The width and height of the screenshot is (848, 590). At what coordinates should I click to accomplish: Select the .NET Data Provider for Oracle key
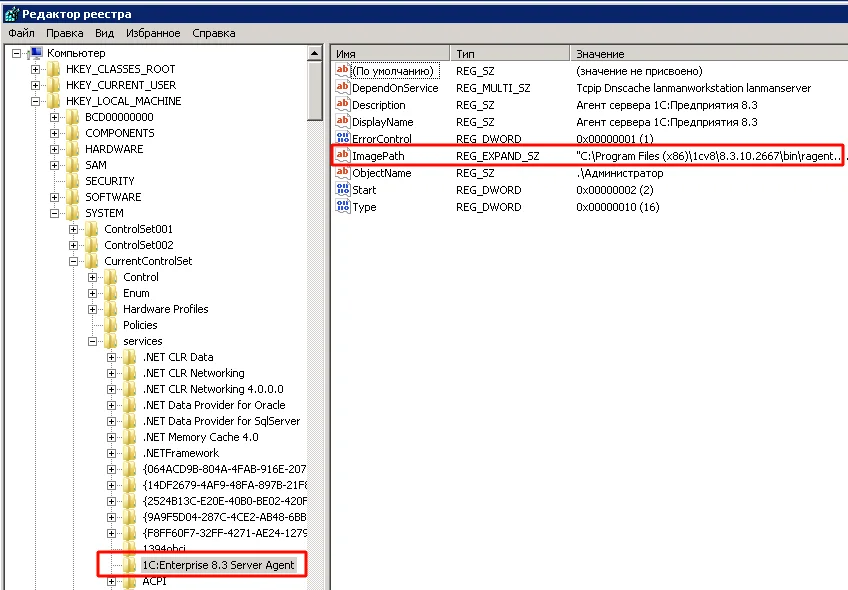[x=213, y=405]
